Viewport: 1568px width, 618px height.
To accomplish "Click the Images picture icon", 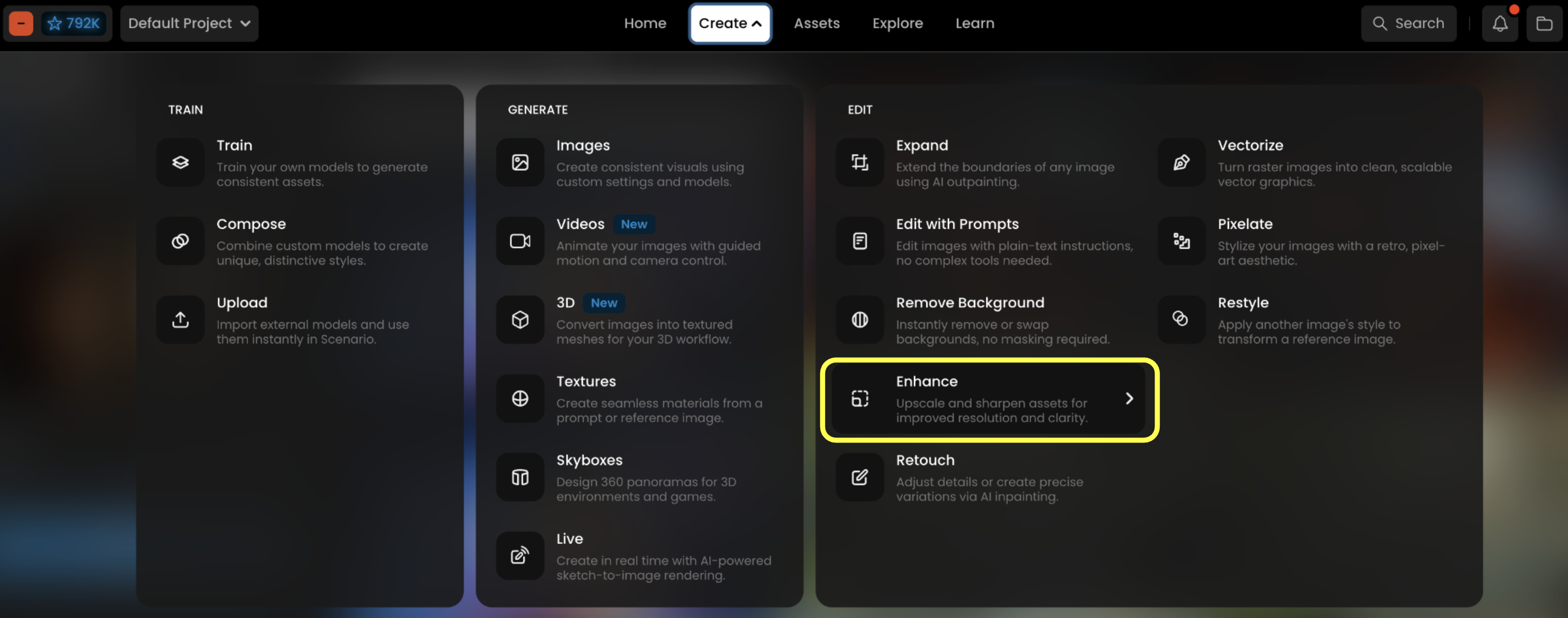I will pos(520,162).
